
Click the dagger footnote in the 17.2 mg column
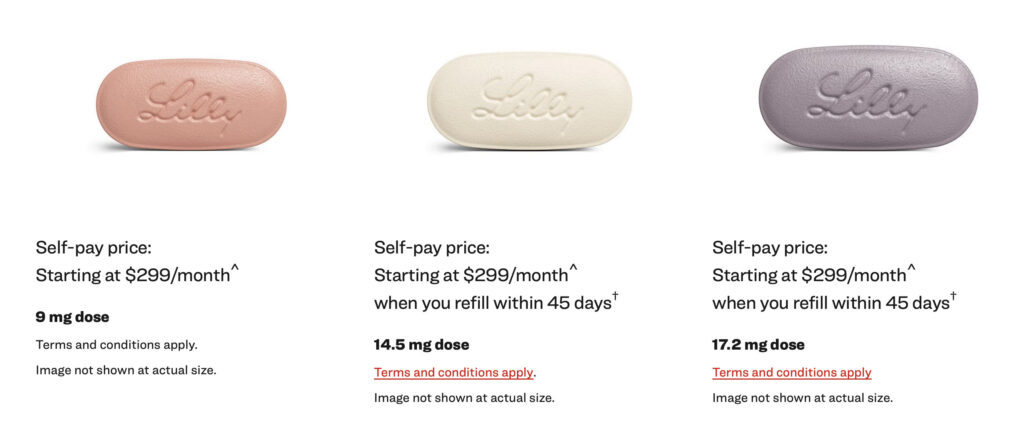[953, 296]
